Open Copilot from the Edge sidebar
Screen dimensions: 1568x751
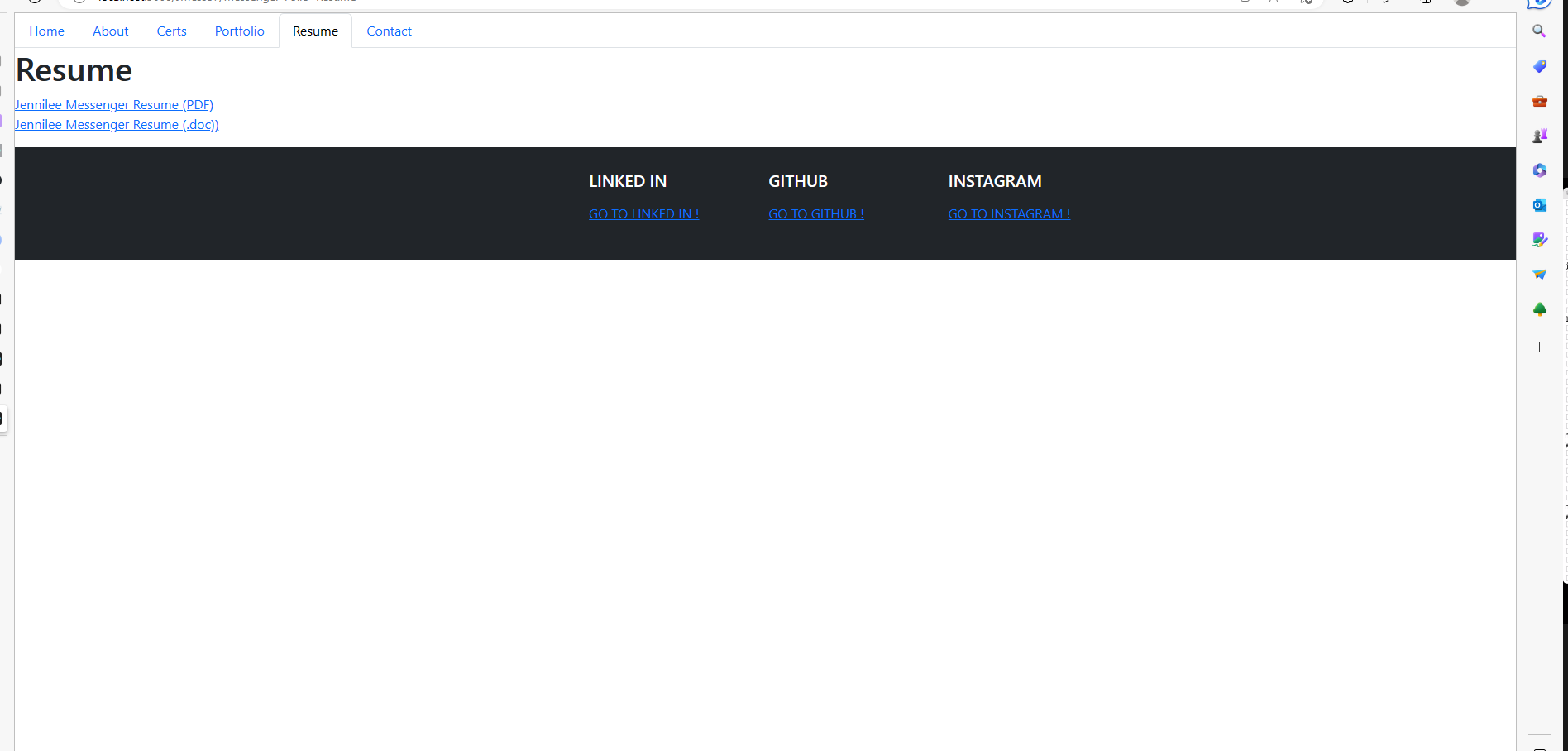coord(1539,5)
